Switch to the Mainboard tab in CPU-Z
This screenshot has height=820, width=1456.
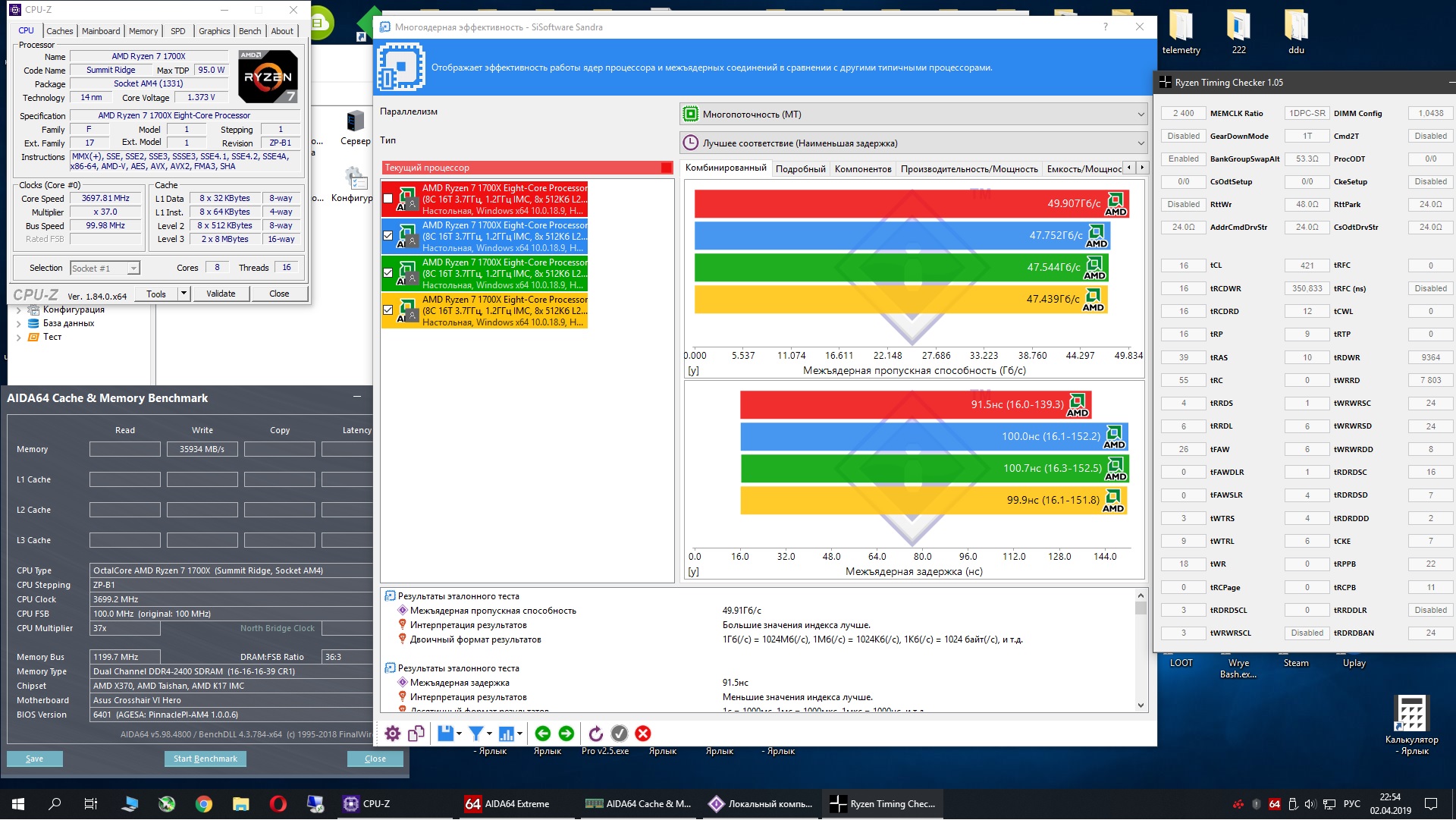(101, 31)
